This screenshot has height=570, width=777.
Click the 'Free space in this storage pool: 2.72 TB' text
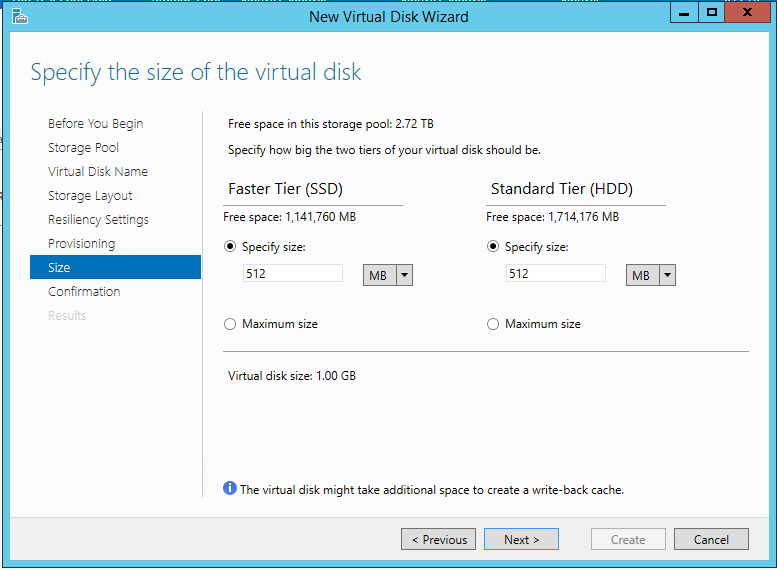coord(331,124)
